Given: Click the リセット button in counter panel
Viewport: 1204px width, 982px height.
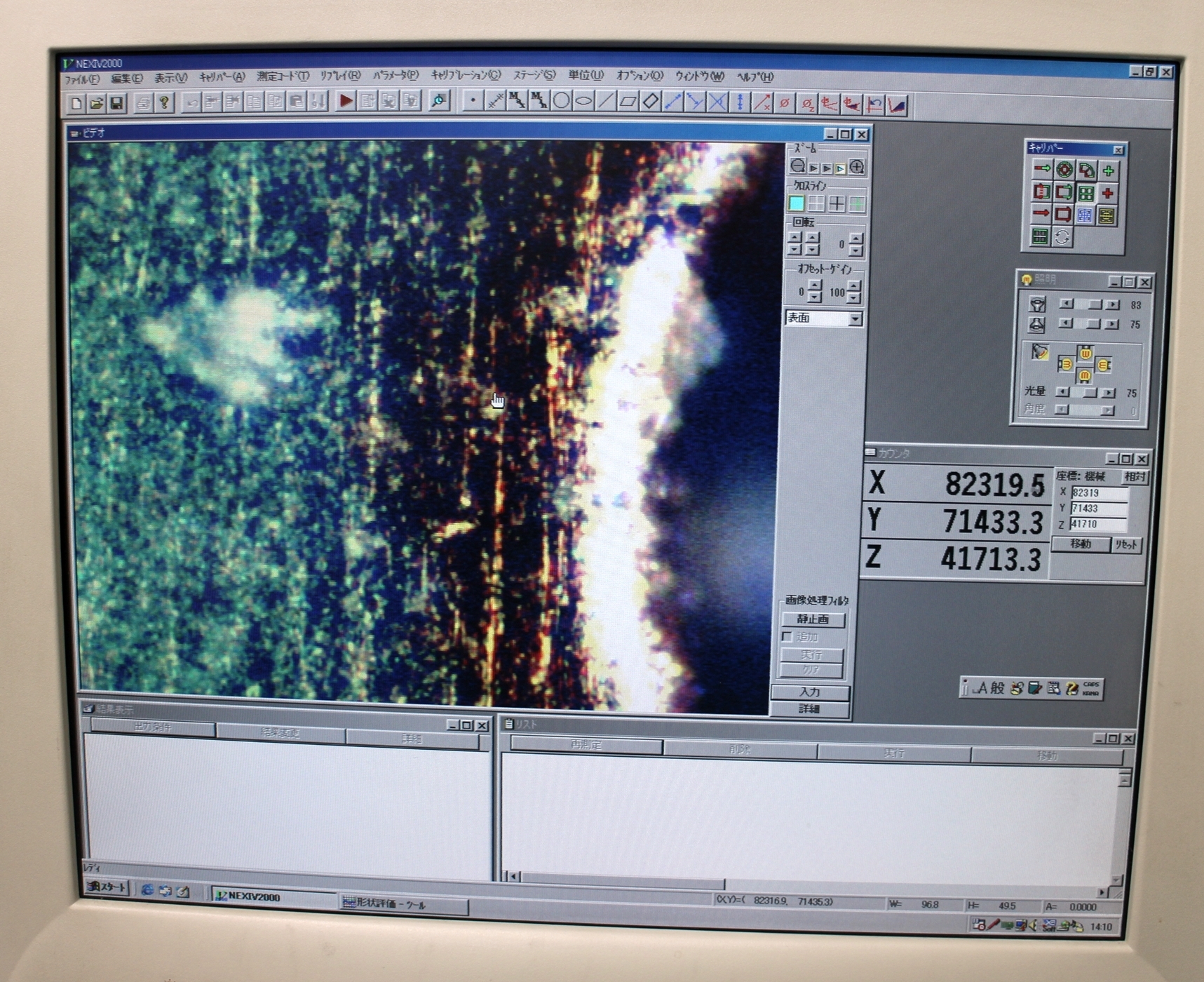Looking at the screenshot, I should point(1127,545).
